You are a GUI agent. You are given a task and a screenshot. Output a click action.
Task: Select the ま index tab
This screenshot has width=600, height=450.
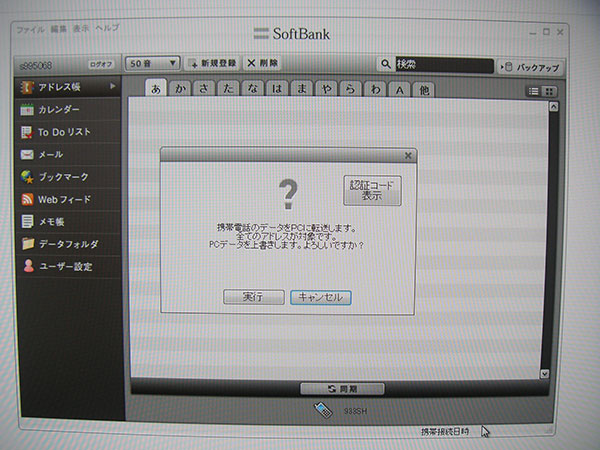point(302,89)
